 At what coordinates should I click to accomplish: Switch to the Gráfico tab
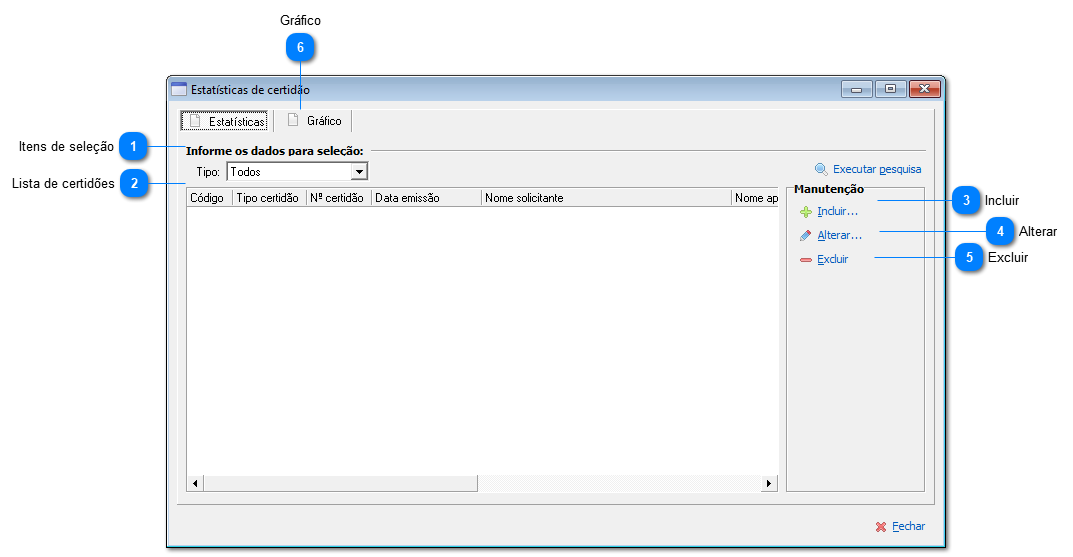(313, 120)
